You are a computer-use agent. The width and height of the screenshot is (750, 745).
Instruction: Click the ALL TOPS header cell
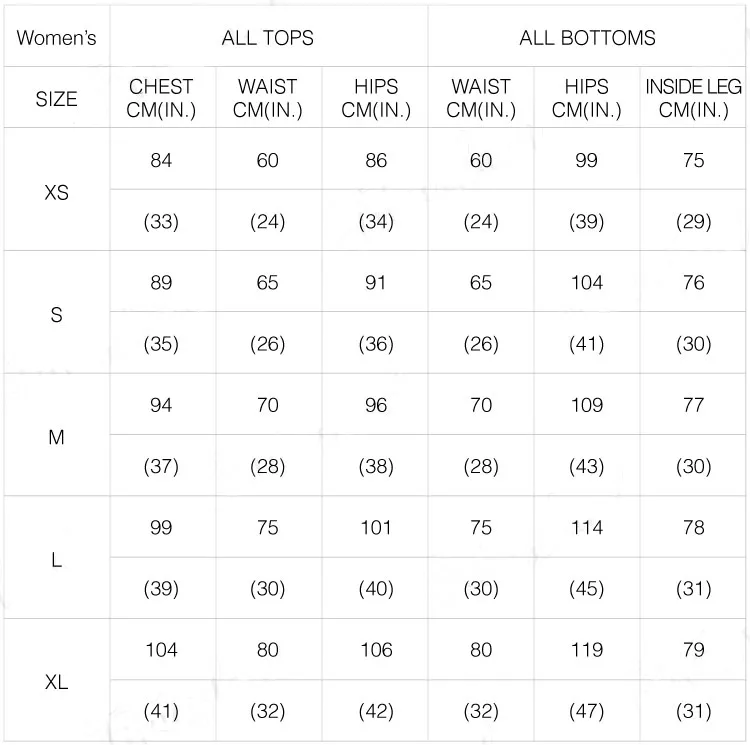(x=268, y=38)
